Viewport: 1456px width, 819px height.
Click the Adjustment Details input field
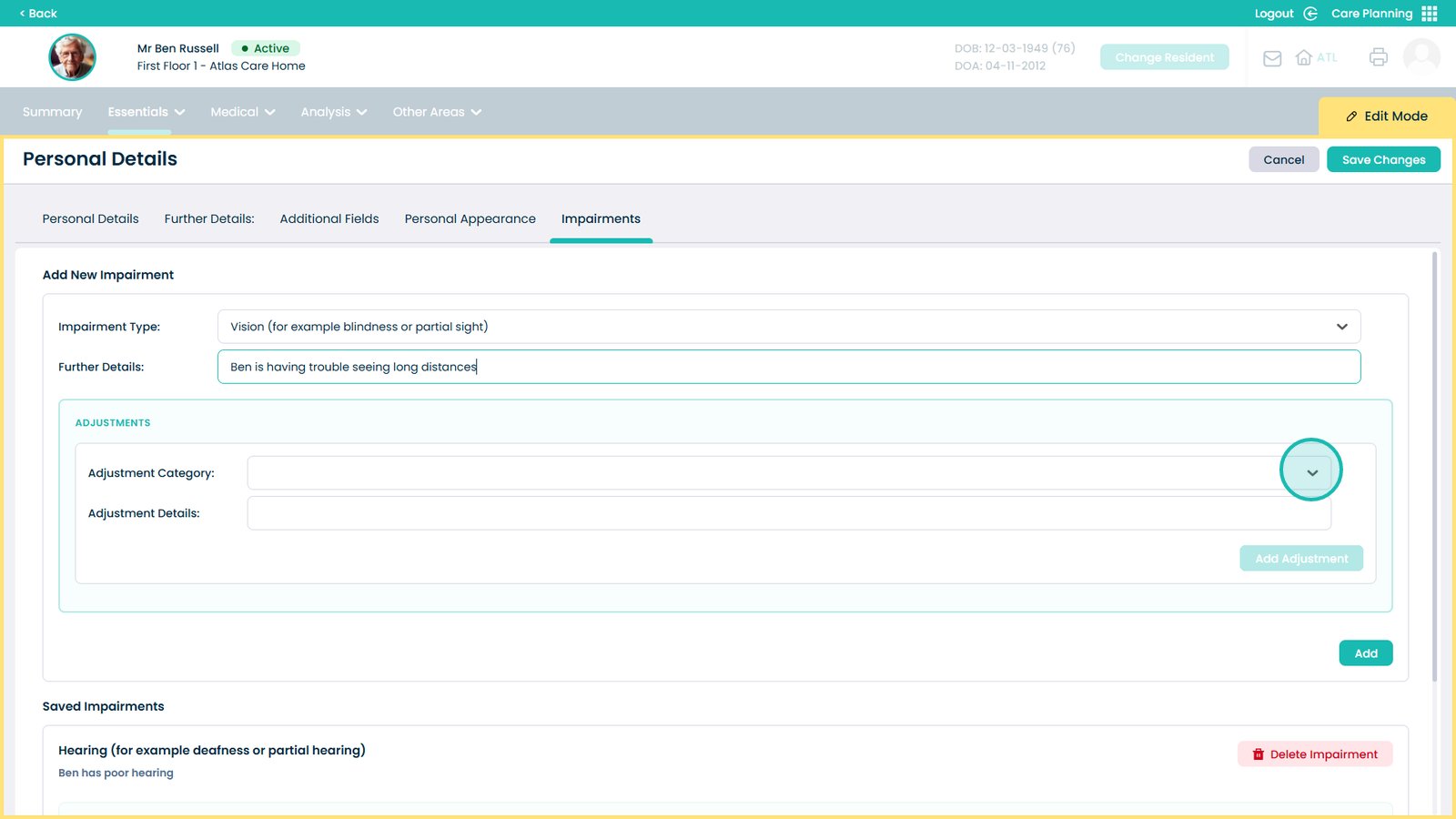[788, 513]
